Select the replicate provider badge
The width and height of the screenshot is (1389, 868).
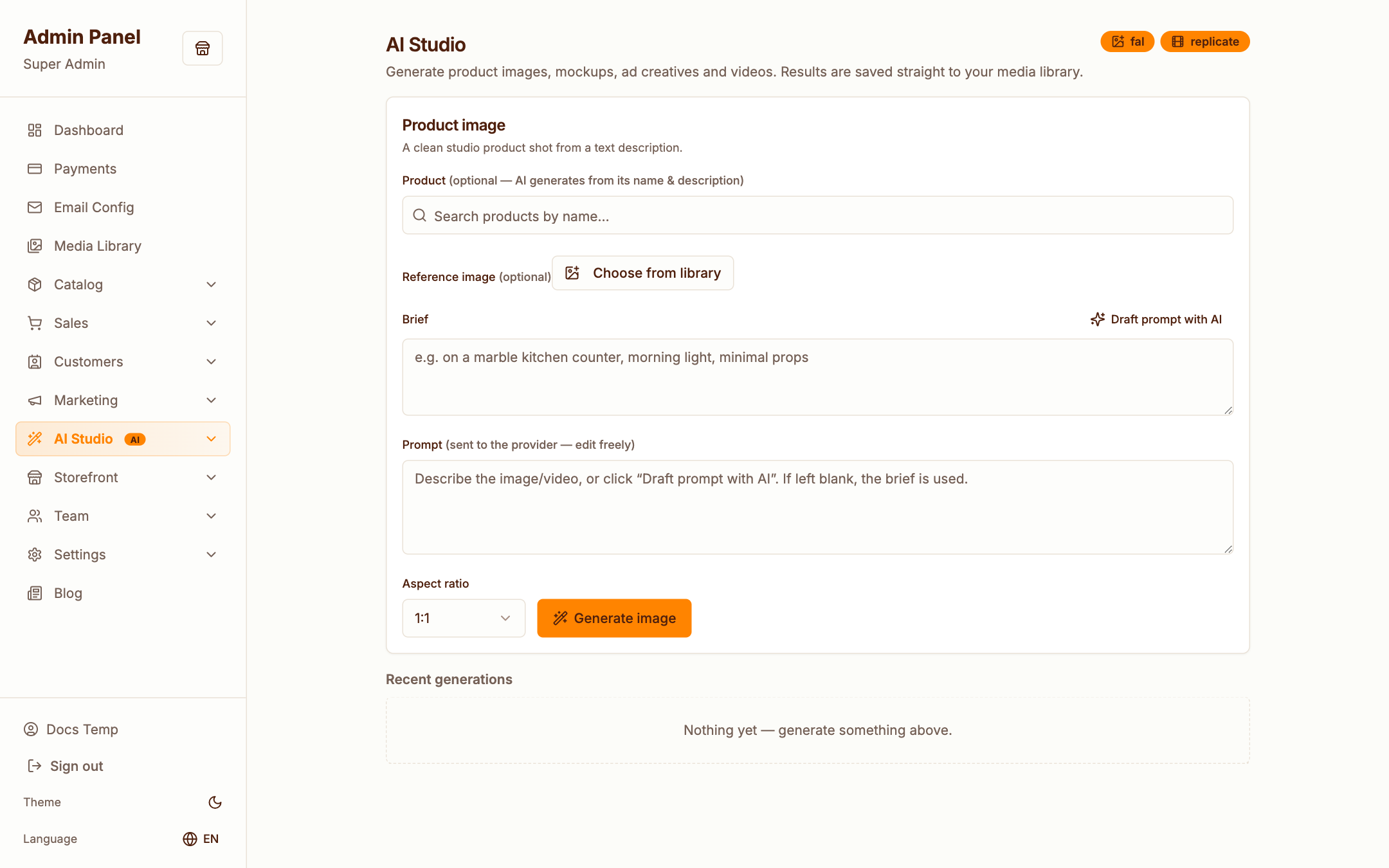tap(1205, 42)
